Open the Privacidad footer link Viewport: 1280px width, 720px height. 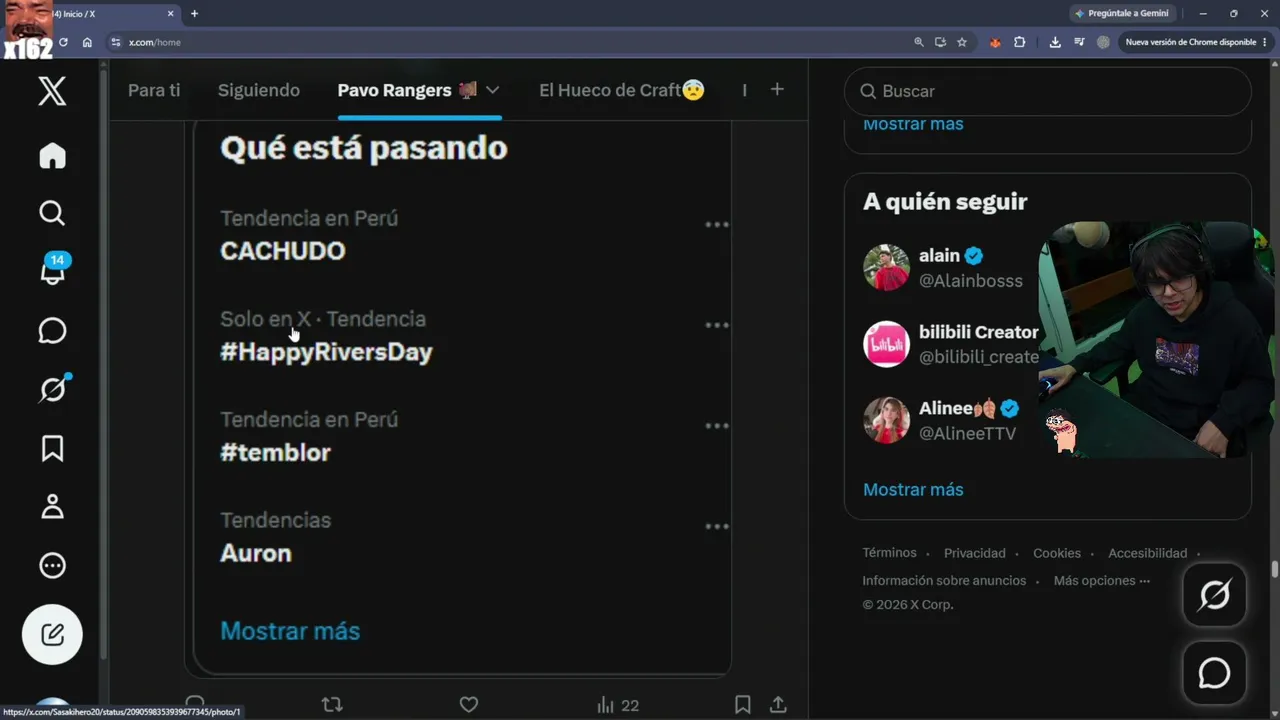pyautogui.click(x=975, y=553)
